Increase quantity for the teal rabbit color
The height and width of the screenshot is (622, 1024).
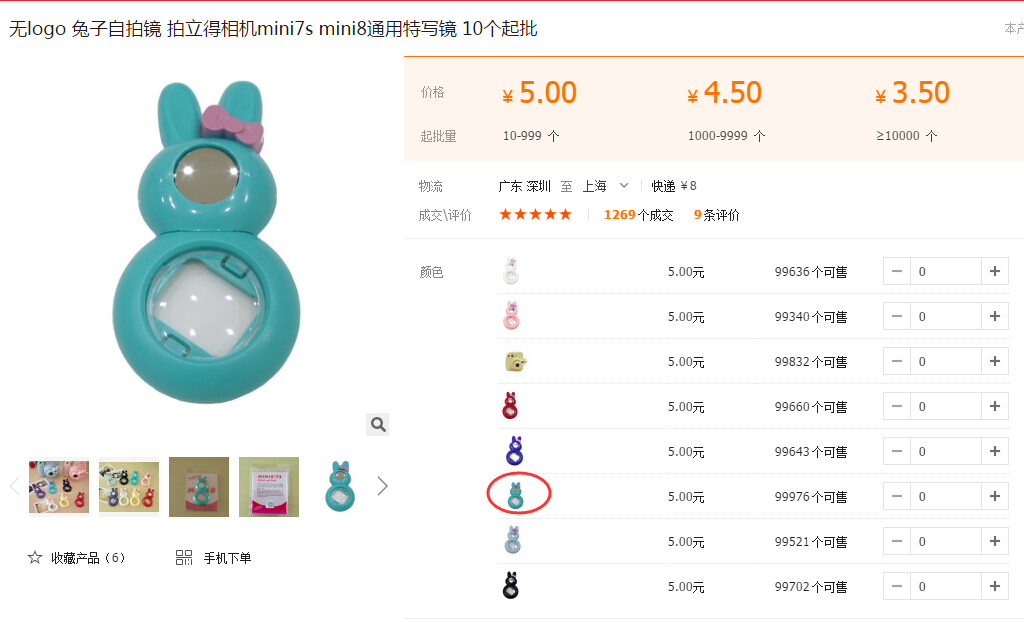[995, 497]
